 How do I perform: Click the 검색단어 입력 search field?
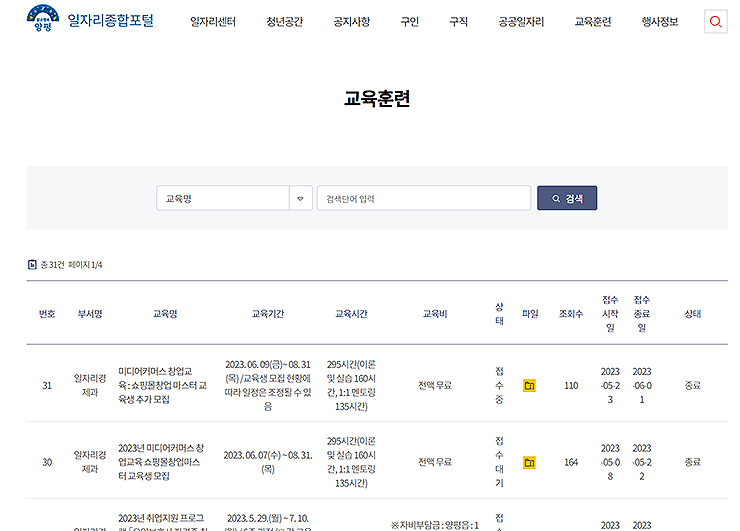[424, 198]
